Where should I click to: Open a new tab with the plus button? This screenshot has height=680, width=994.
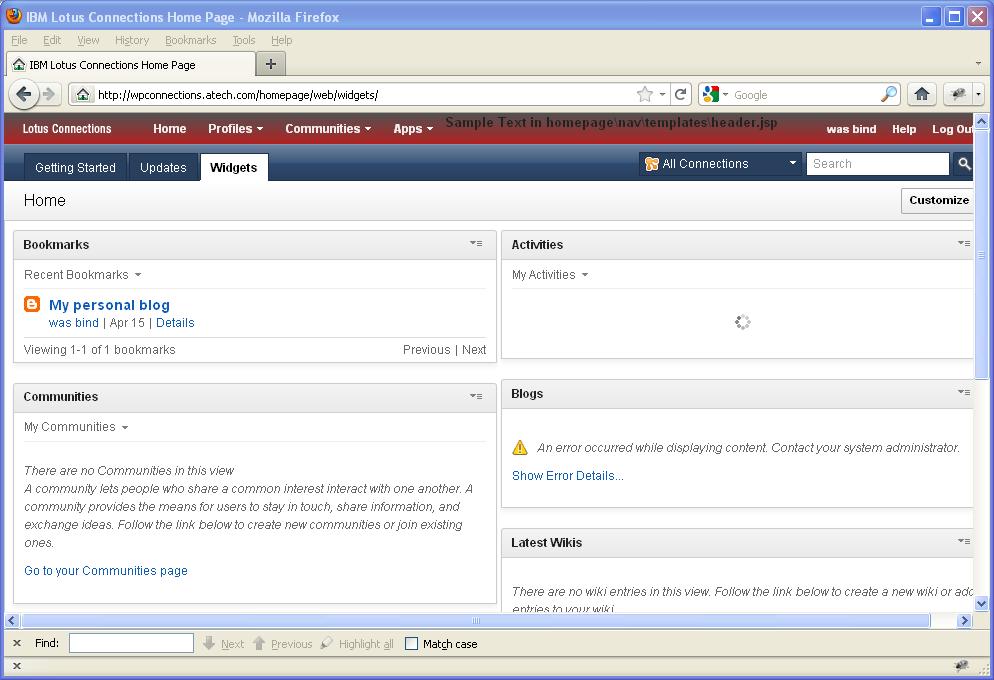(x=271, y=64)
